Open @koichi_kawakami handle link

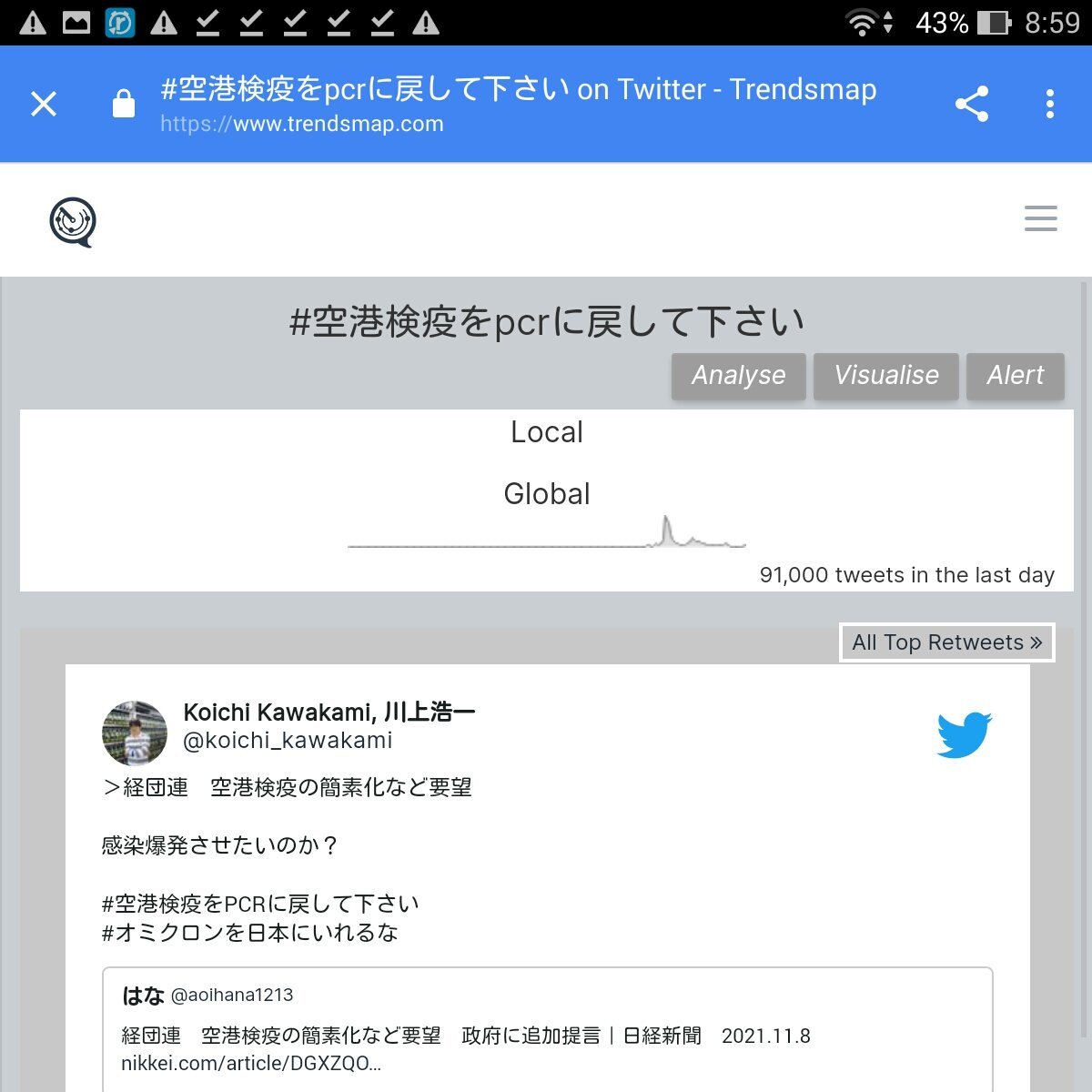[288, 741]
